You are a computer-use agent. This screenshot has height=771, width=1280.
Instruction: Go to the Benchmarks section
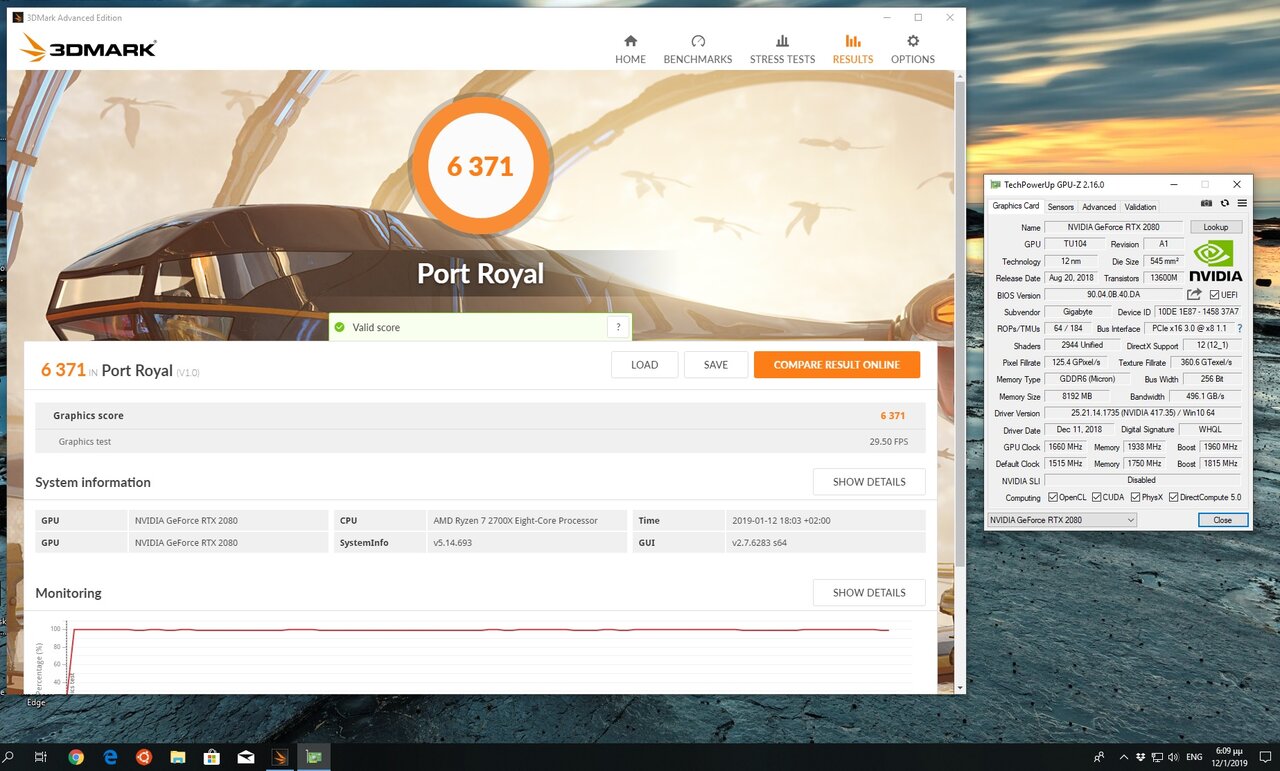(x=698, y=49)
